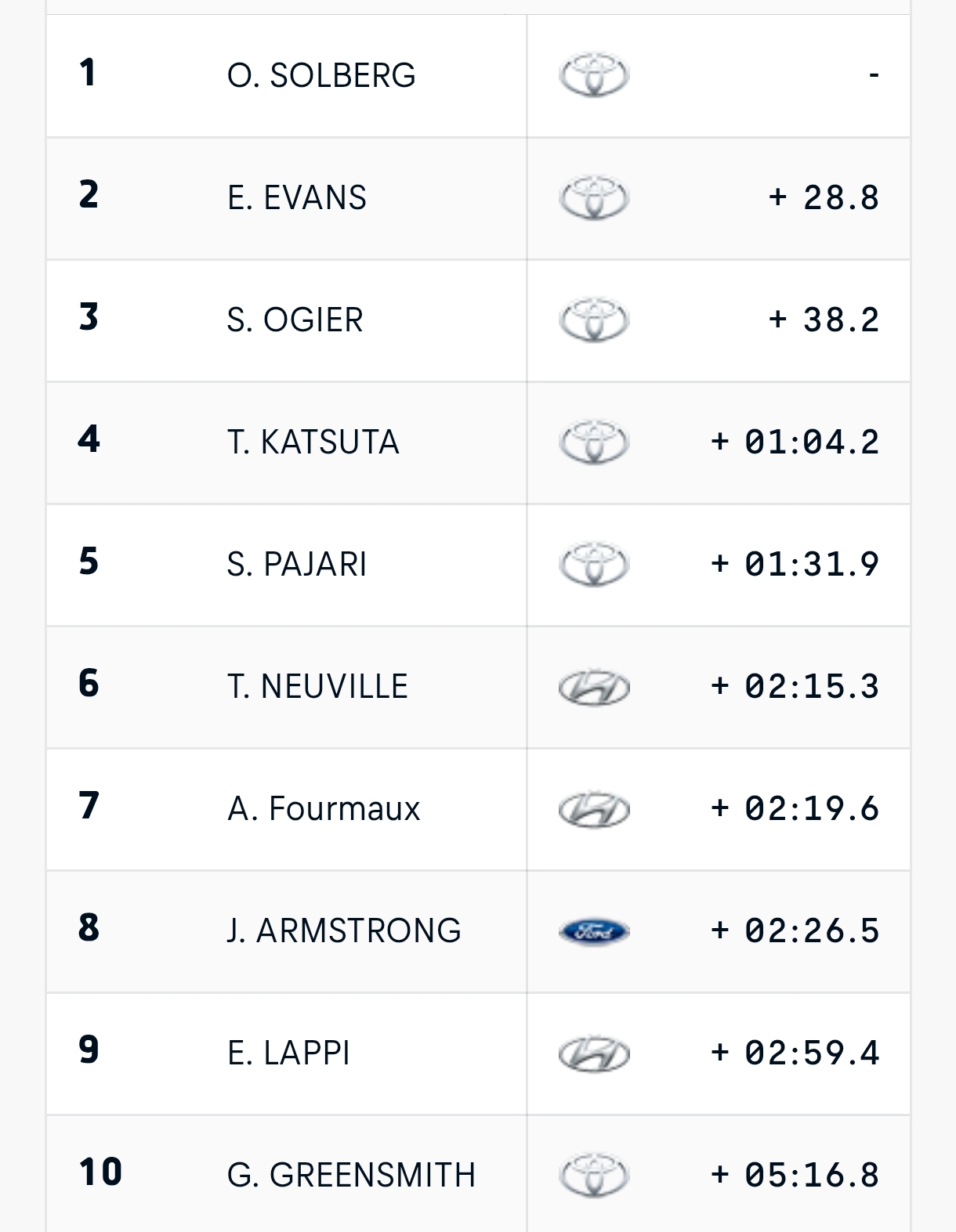Tap the Toyota logo in S. Ogier's row
The width and height of the screenshot is (956, 1232).
(x=594, y=320)
